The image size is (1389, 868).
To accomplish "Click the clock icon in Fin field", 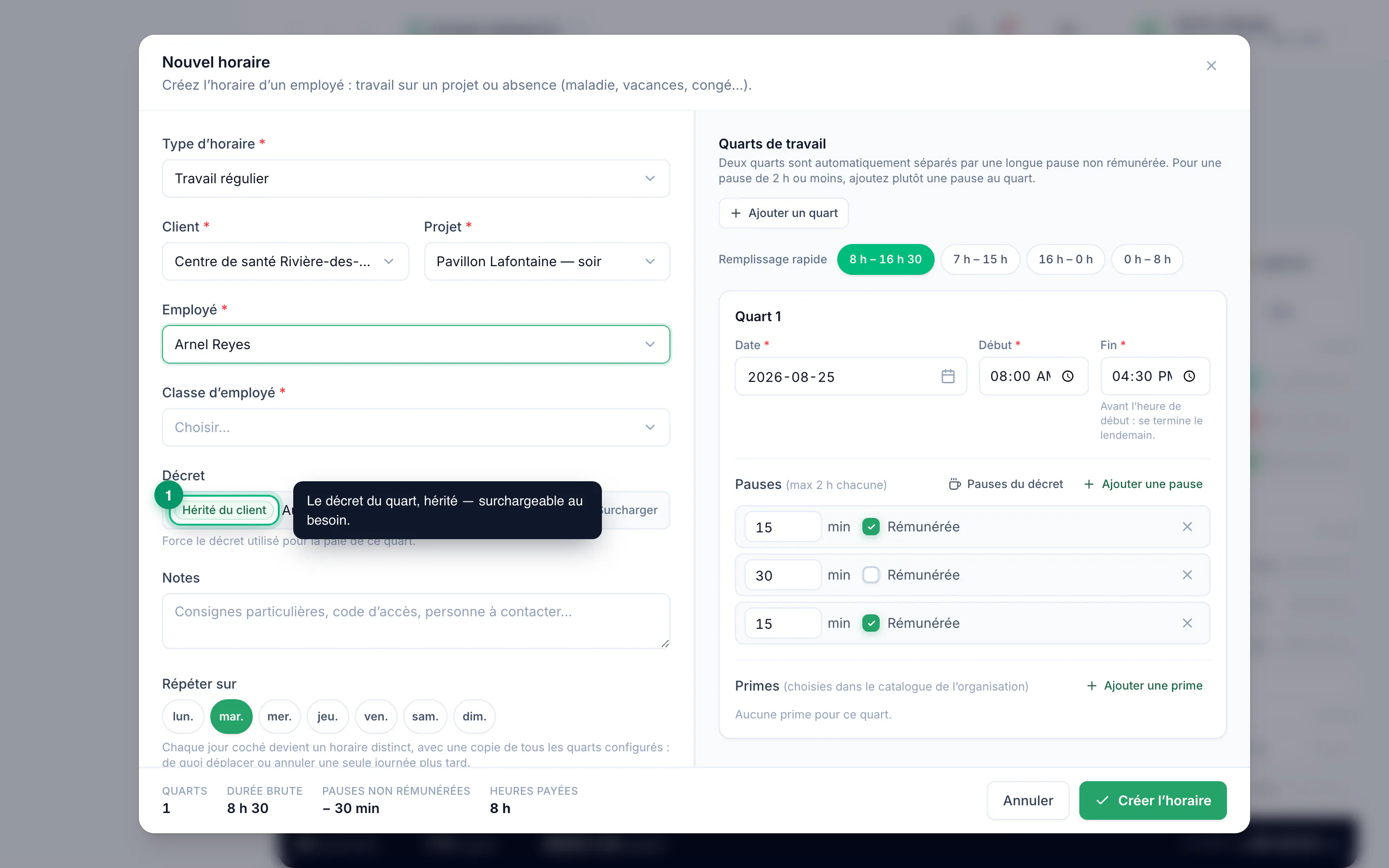I will point(1189,376).
